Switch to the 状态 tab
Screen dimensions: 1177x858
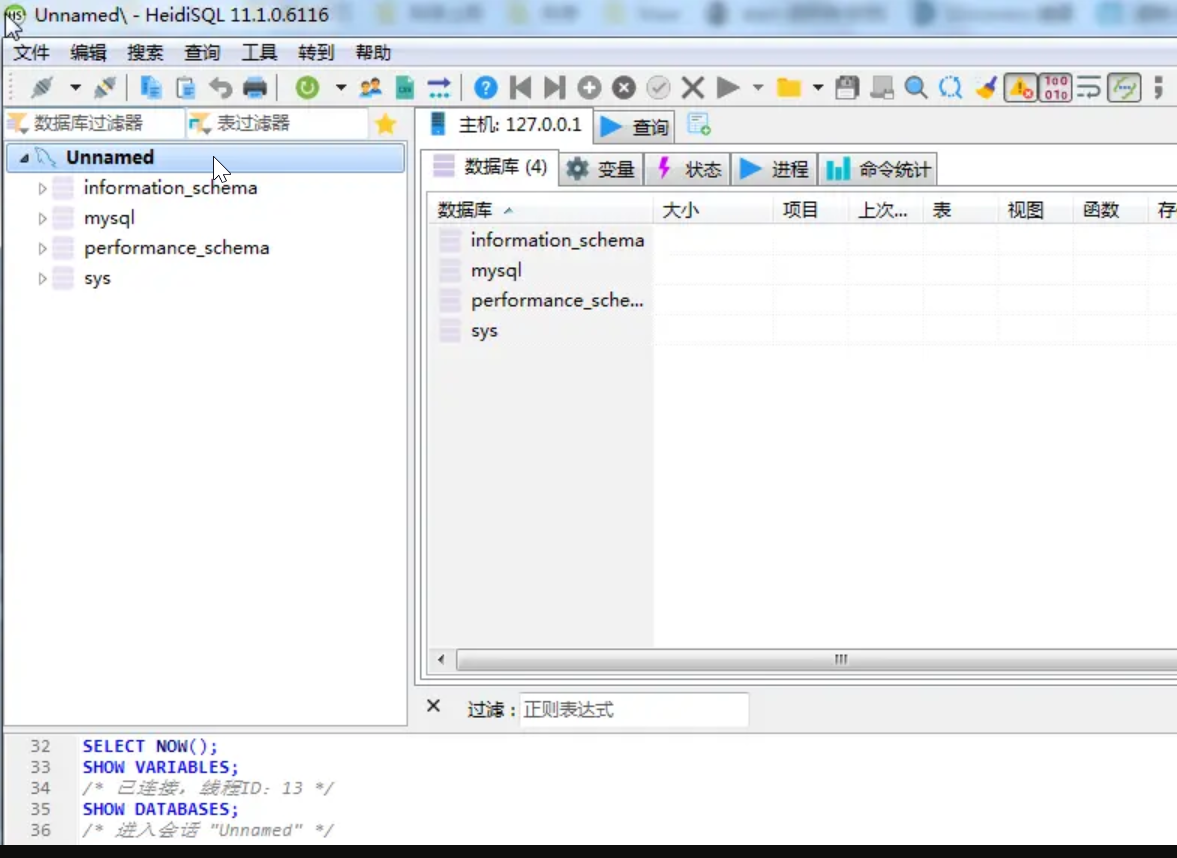point(688,169)
